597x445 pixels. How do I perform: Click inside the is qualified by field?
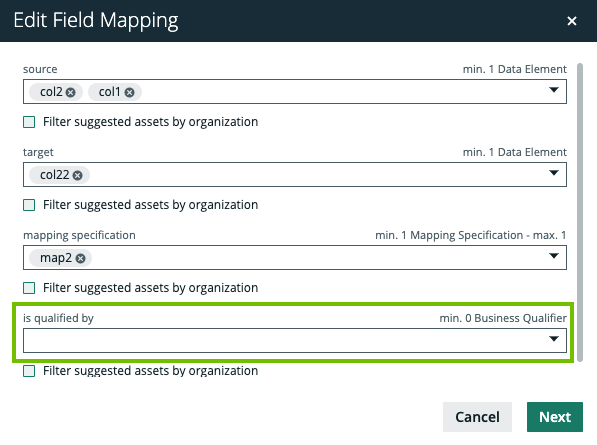(284, 340)
